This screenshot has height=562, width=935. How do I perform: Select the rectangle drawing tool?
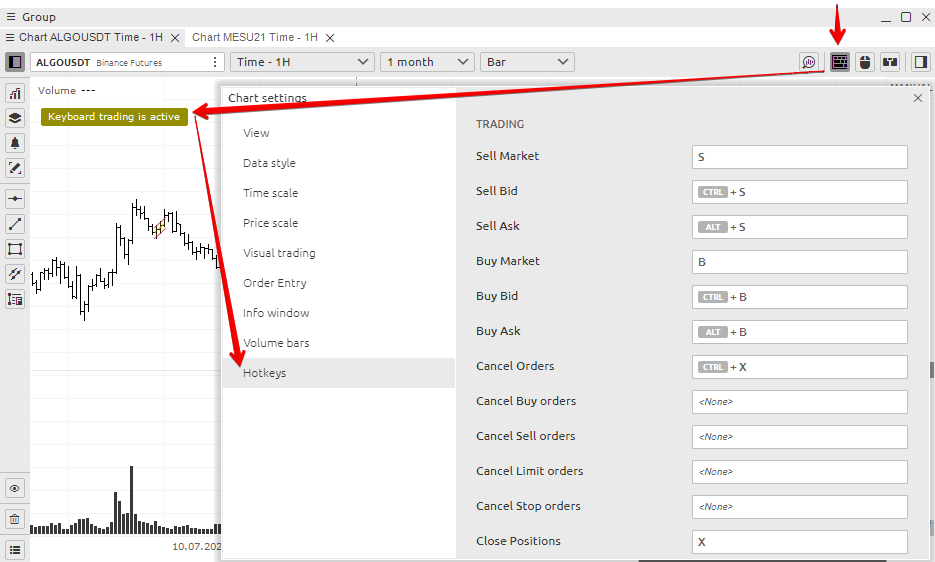15,249
